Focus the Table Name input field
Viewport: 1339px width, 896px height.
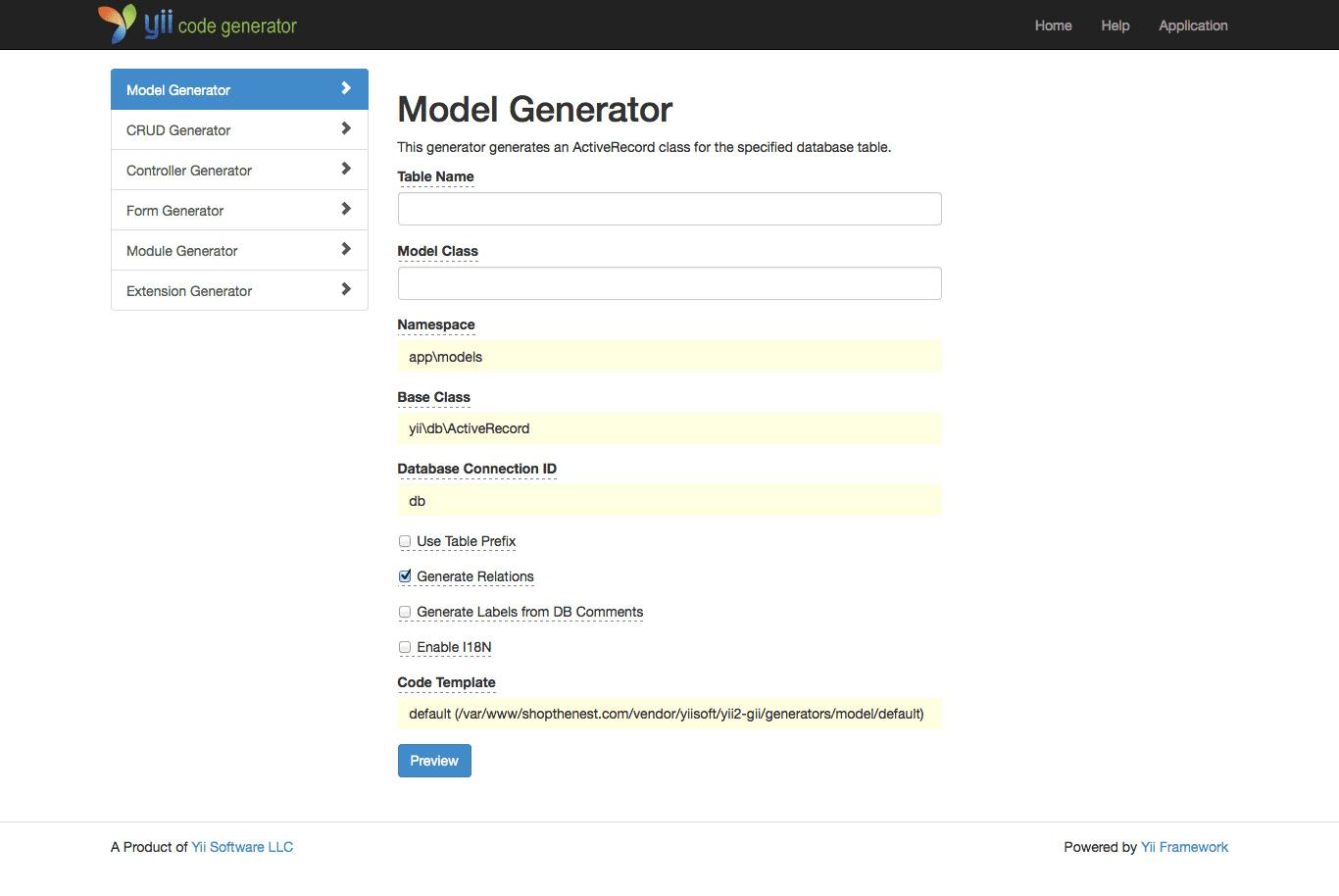[669, 209]
